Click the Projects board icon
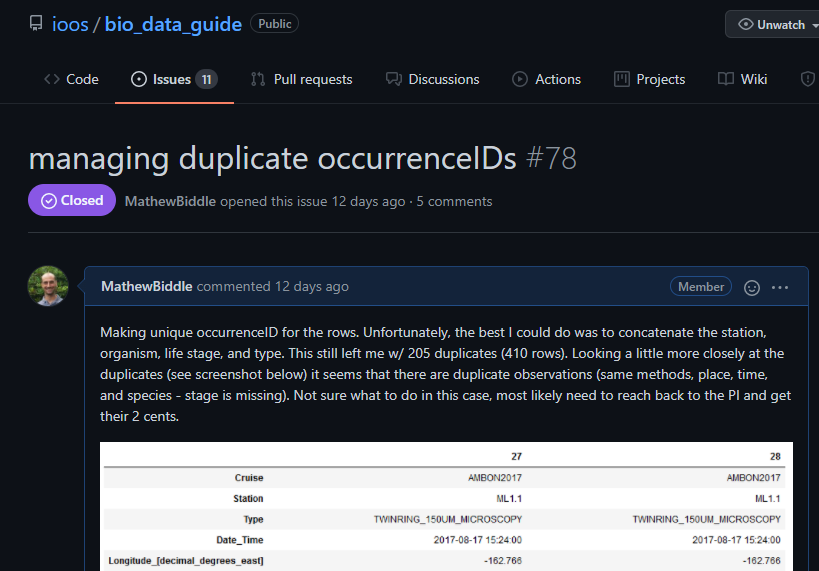Screen dimensions: 819x571 click(622, 79)
